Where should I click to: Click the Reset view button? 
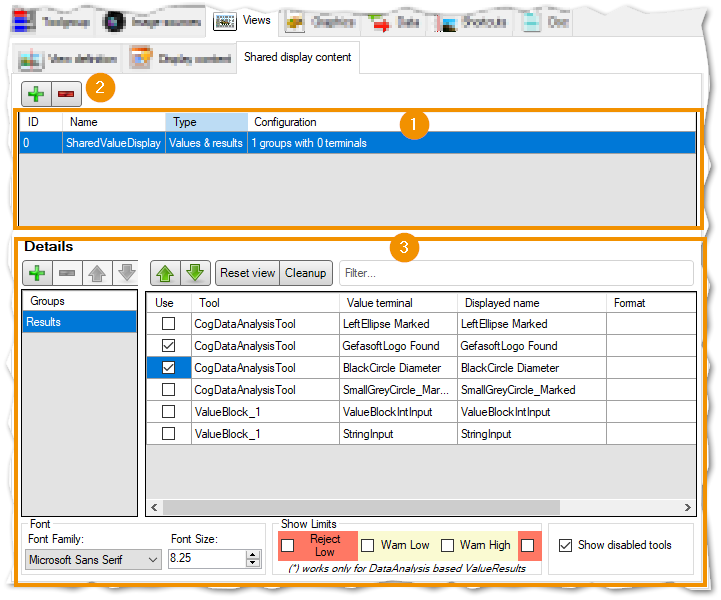(247, 273)
